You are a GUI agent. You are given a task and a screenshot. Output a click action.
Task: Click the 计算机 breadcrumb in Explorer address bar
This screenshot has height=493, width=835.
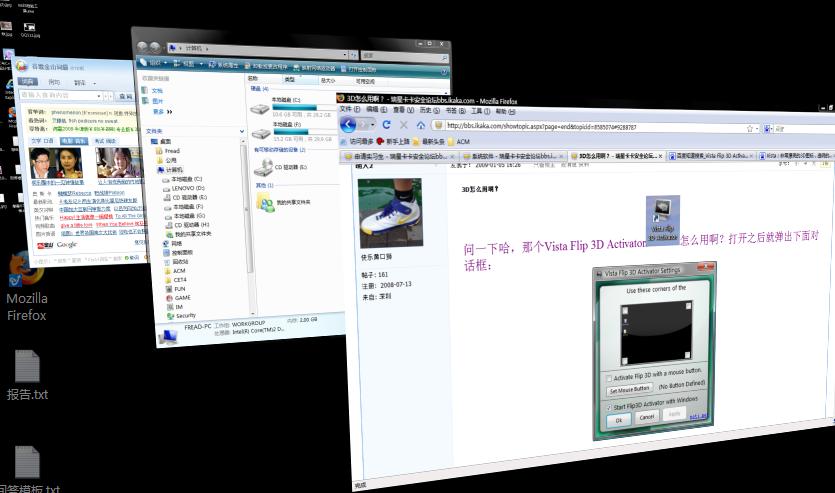(x=193, y=48)
